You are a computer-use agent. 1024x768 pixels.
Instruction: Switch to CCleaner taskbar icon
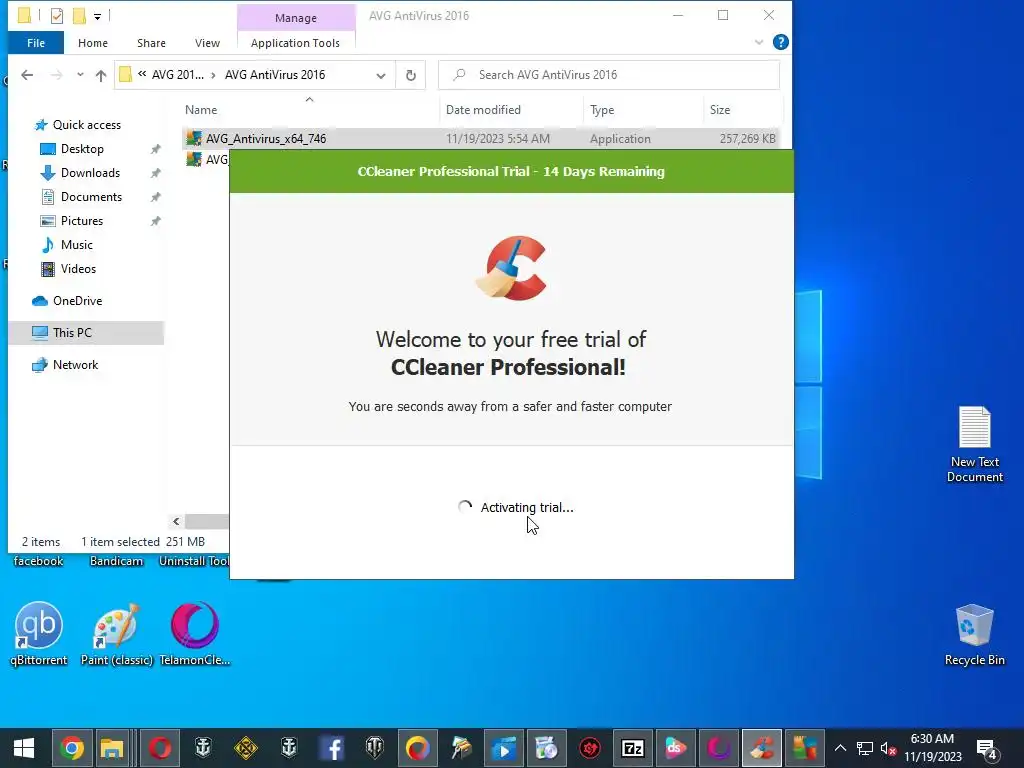[x=761, y=748]
